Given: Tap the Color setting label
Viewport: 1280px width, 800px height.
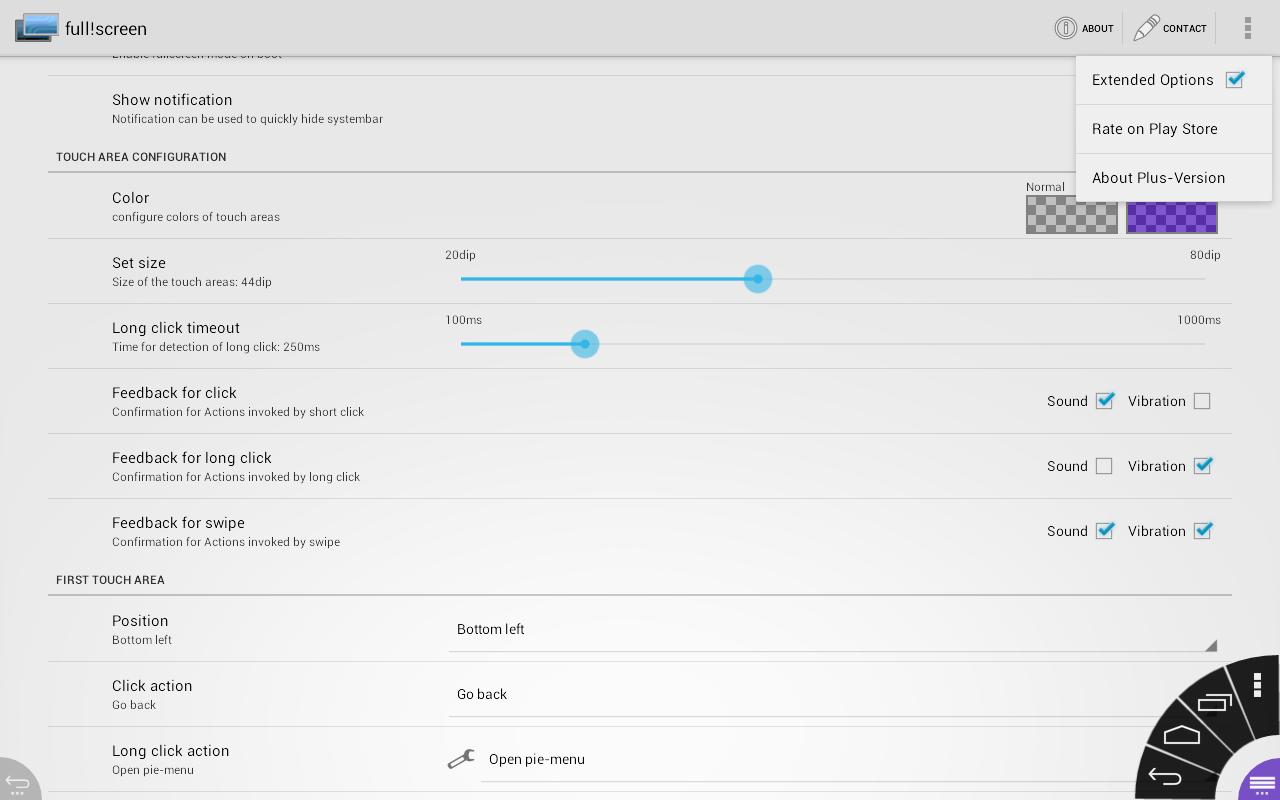Looking at the screenshot, I should [x=130, y=198].
